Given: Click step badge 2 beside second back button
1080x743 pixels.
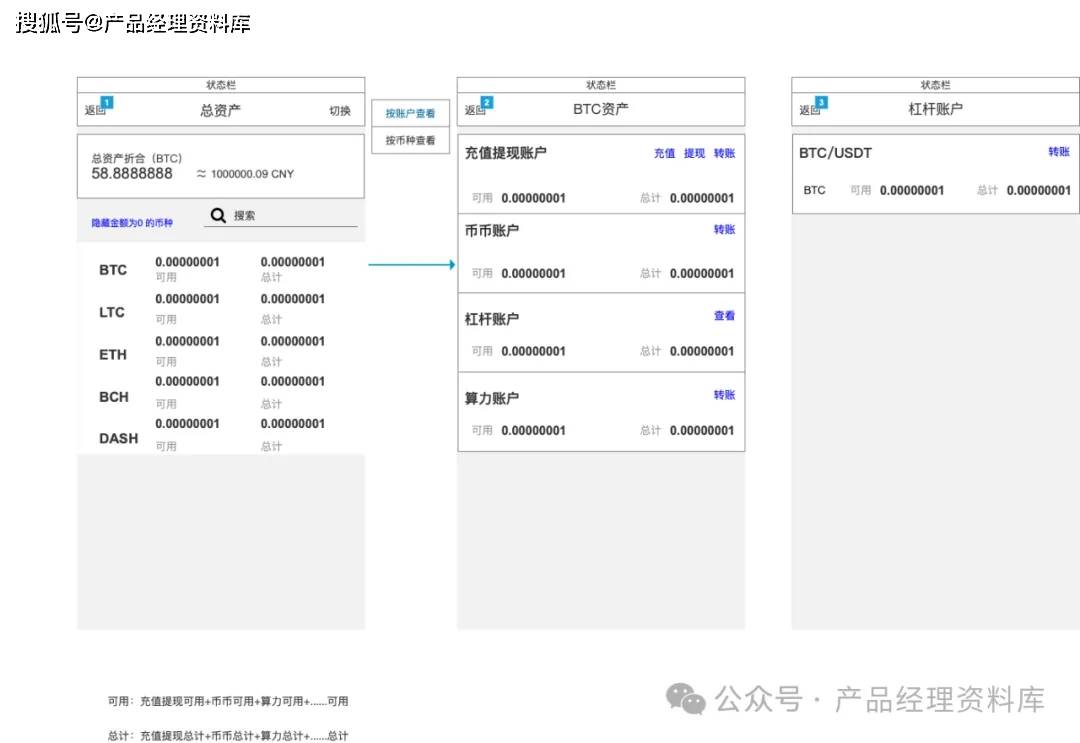Looking at the screenshot, I should [x=487, y=101].
